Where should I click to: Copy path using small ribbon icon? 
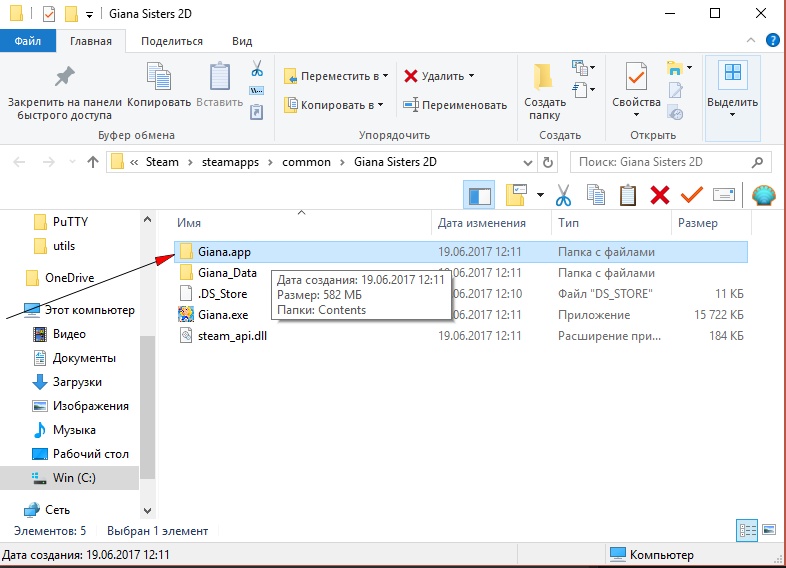pos(257,91)
